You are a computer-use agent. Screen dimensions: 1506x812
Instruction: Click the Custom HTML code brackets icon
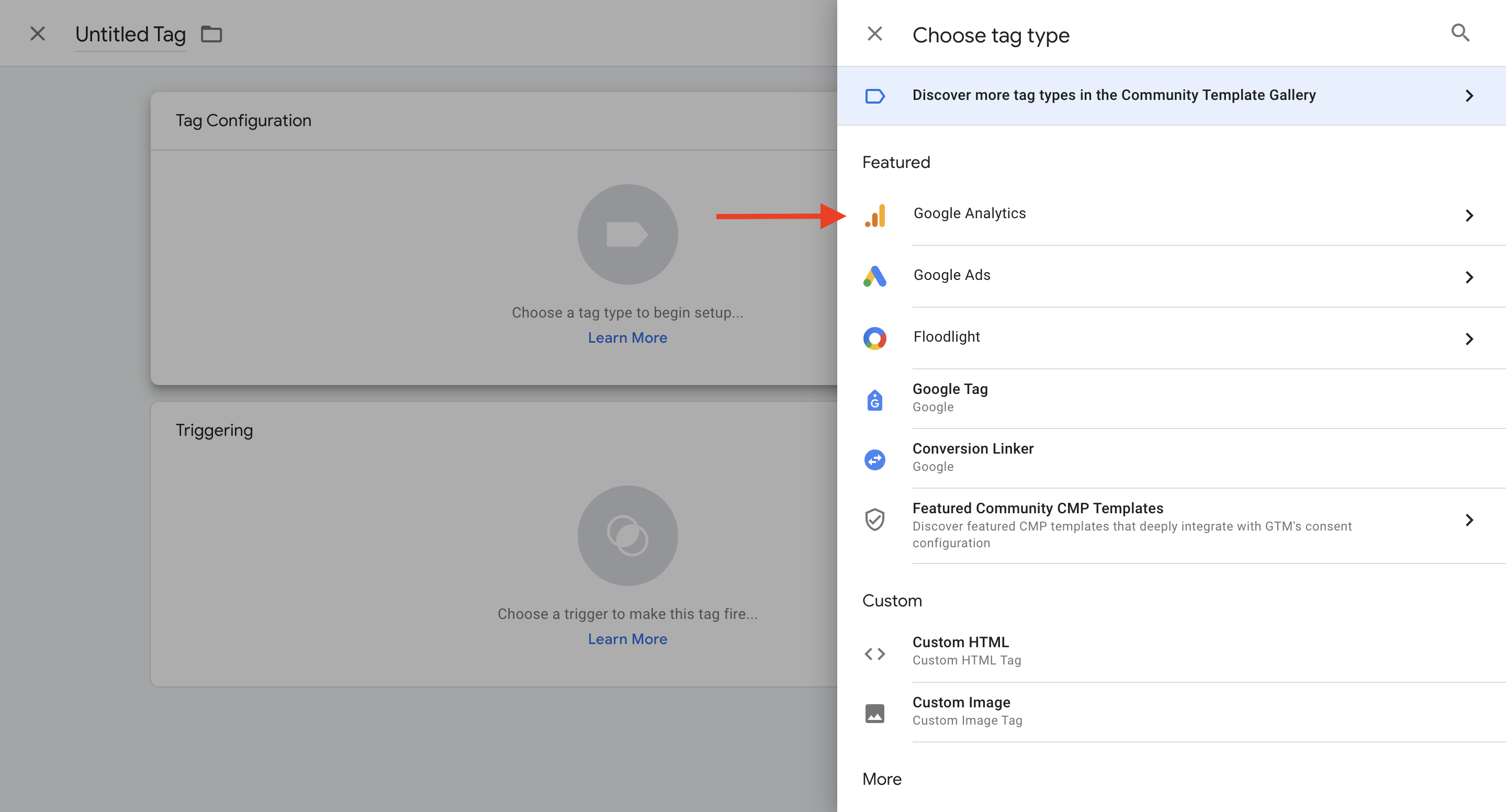[x=874, y=653]
